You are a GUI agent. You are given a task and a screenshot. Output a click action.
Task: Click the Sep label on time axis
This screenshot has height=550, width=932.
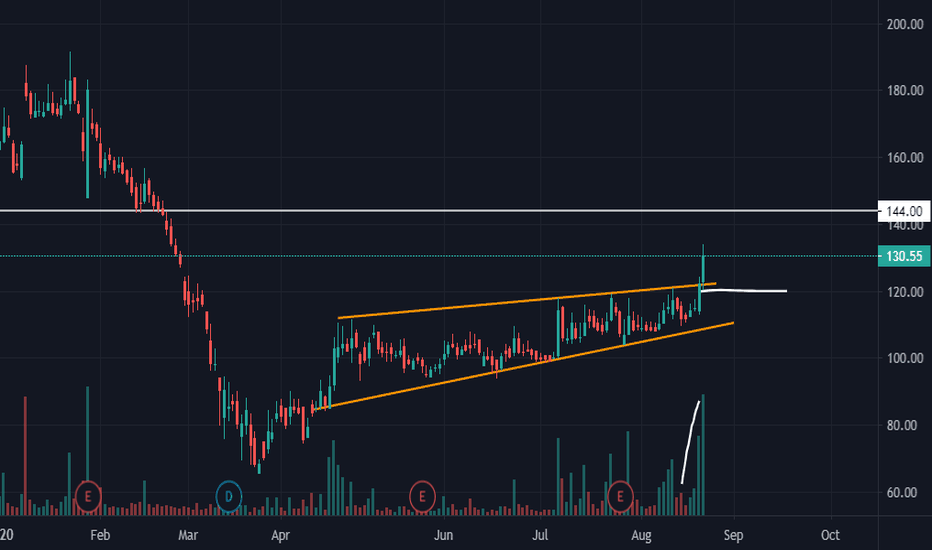(x=733, y=535)
